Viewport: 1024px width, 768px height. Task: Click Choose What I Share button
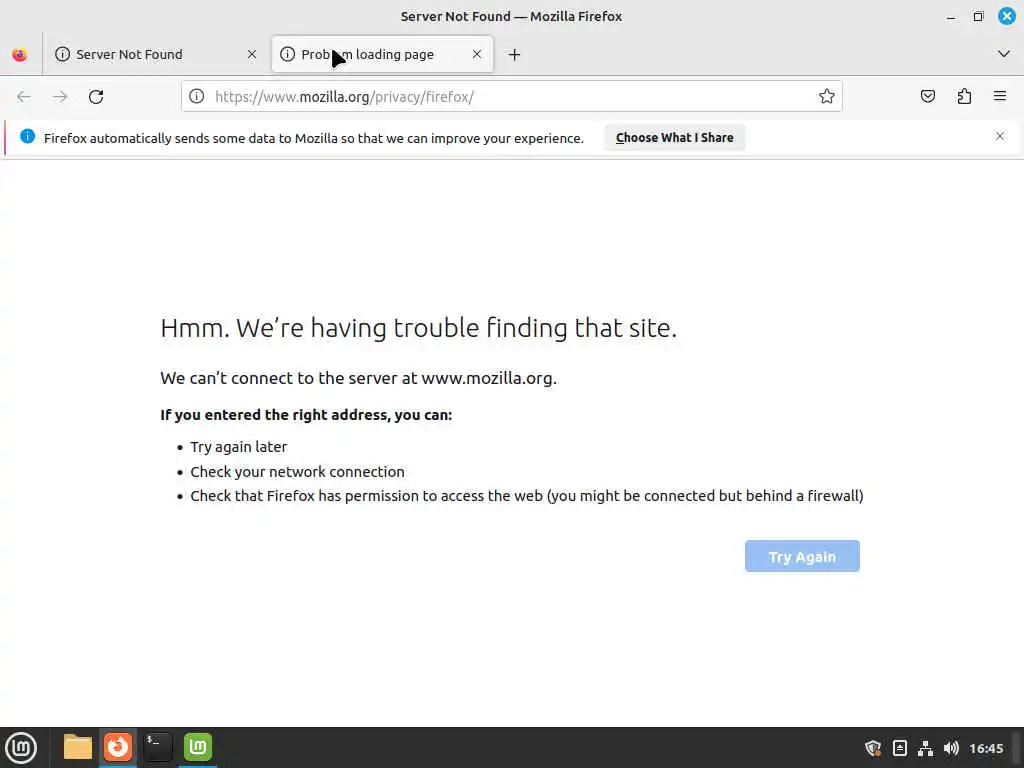(x=675, y=138)
